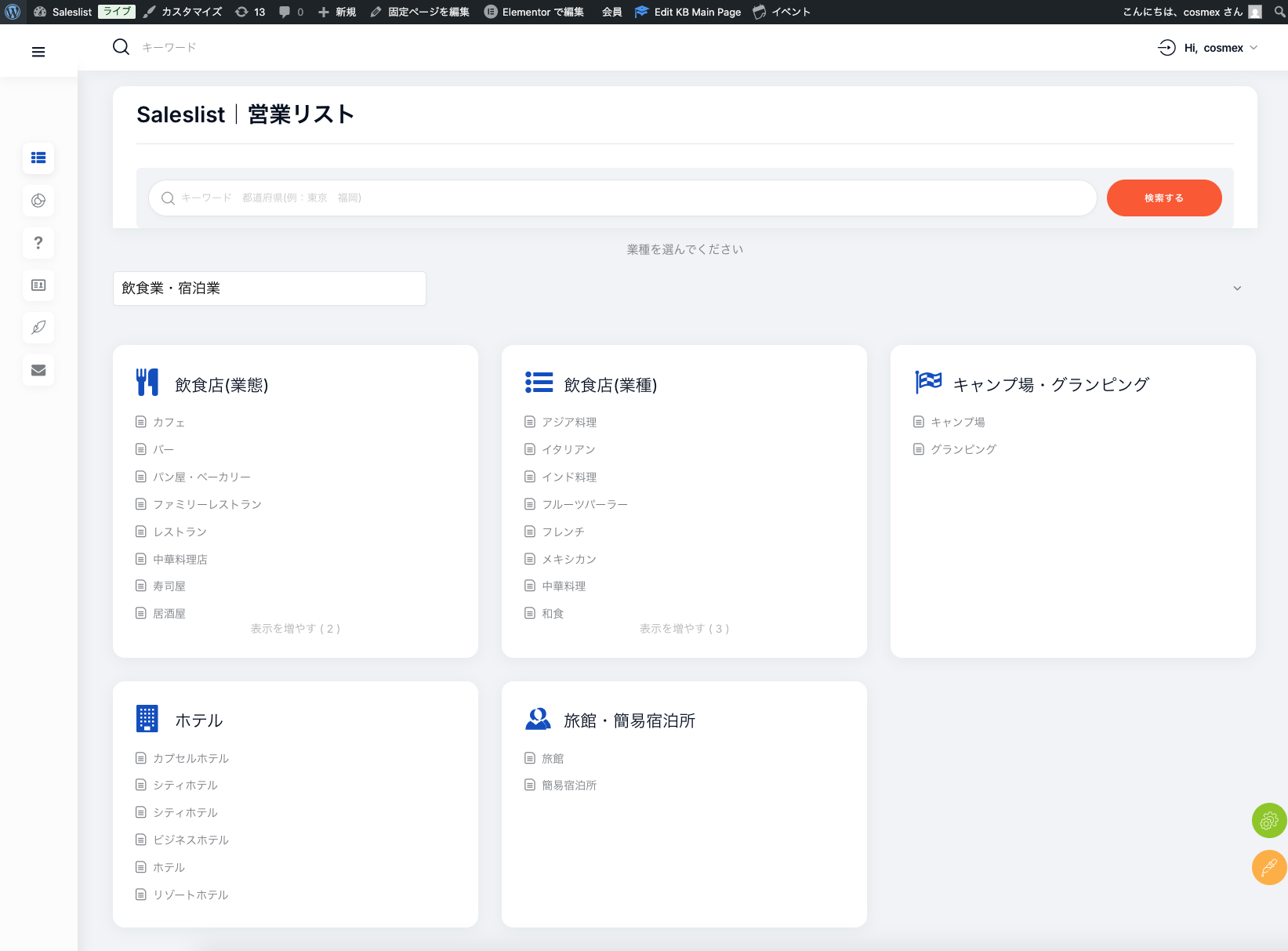This screenshot has width=1288, height=951.
Task: Open the 旅館 link
Action: (x=553, y=758)
